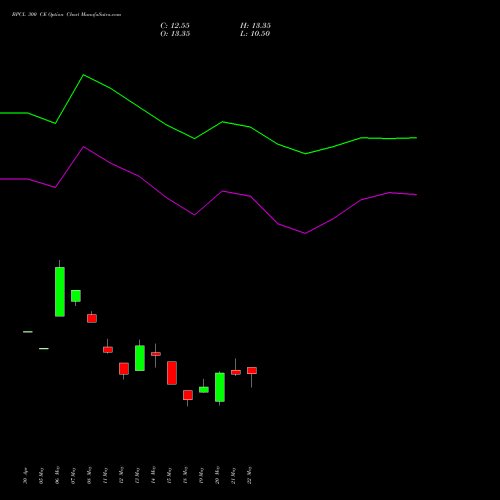Select the red candlestick for 08 May
Screen dimensions: 500x500
tap(92, 318)
